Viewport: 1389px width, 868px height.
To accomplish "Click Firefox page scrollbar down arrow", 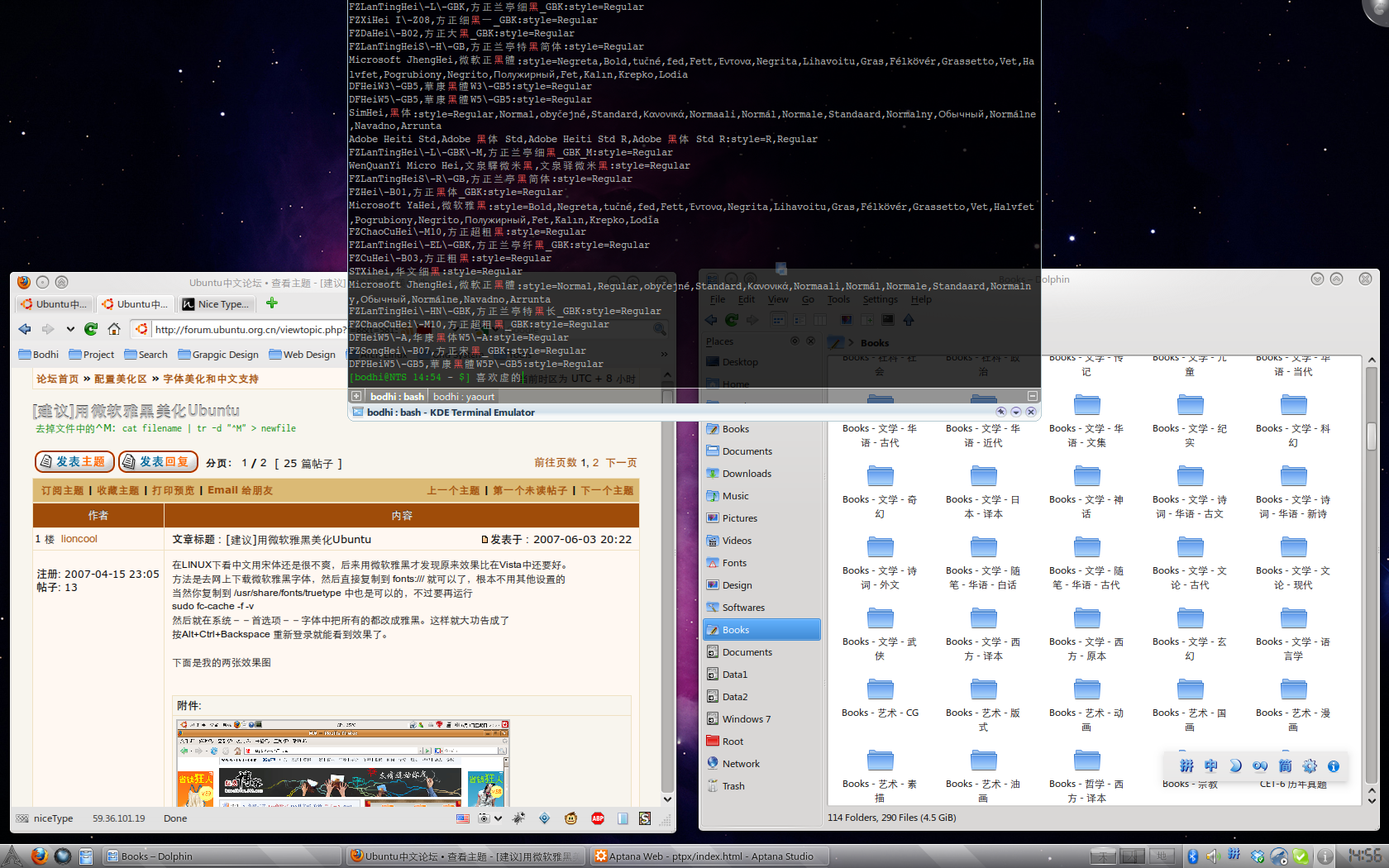I will 667,799.
